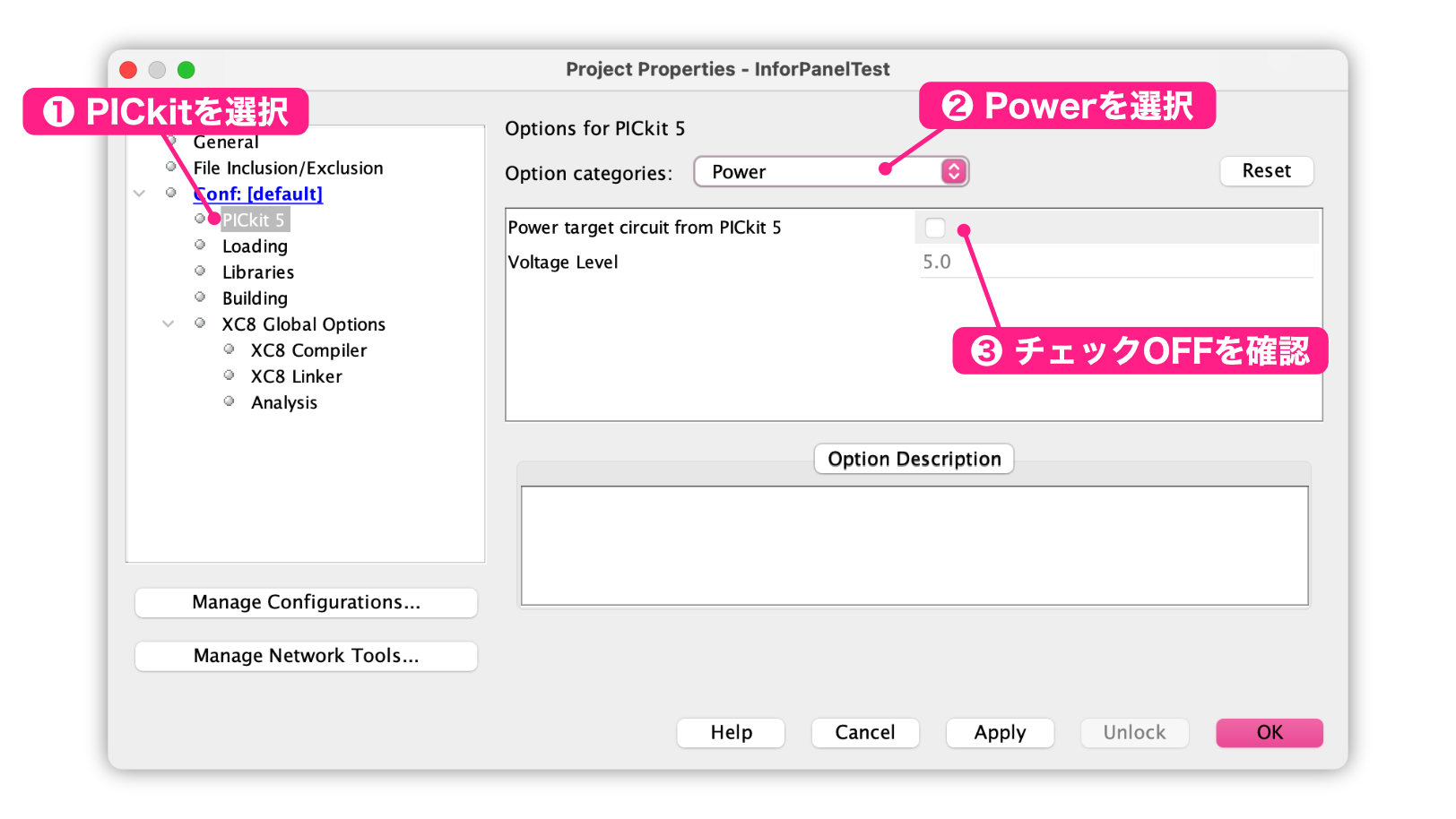
Task: Open Manage Network Tools dialog
Action: [306, 656]
